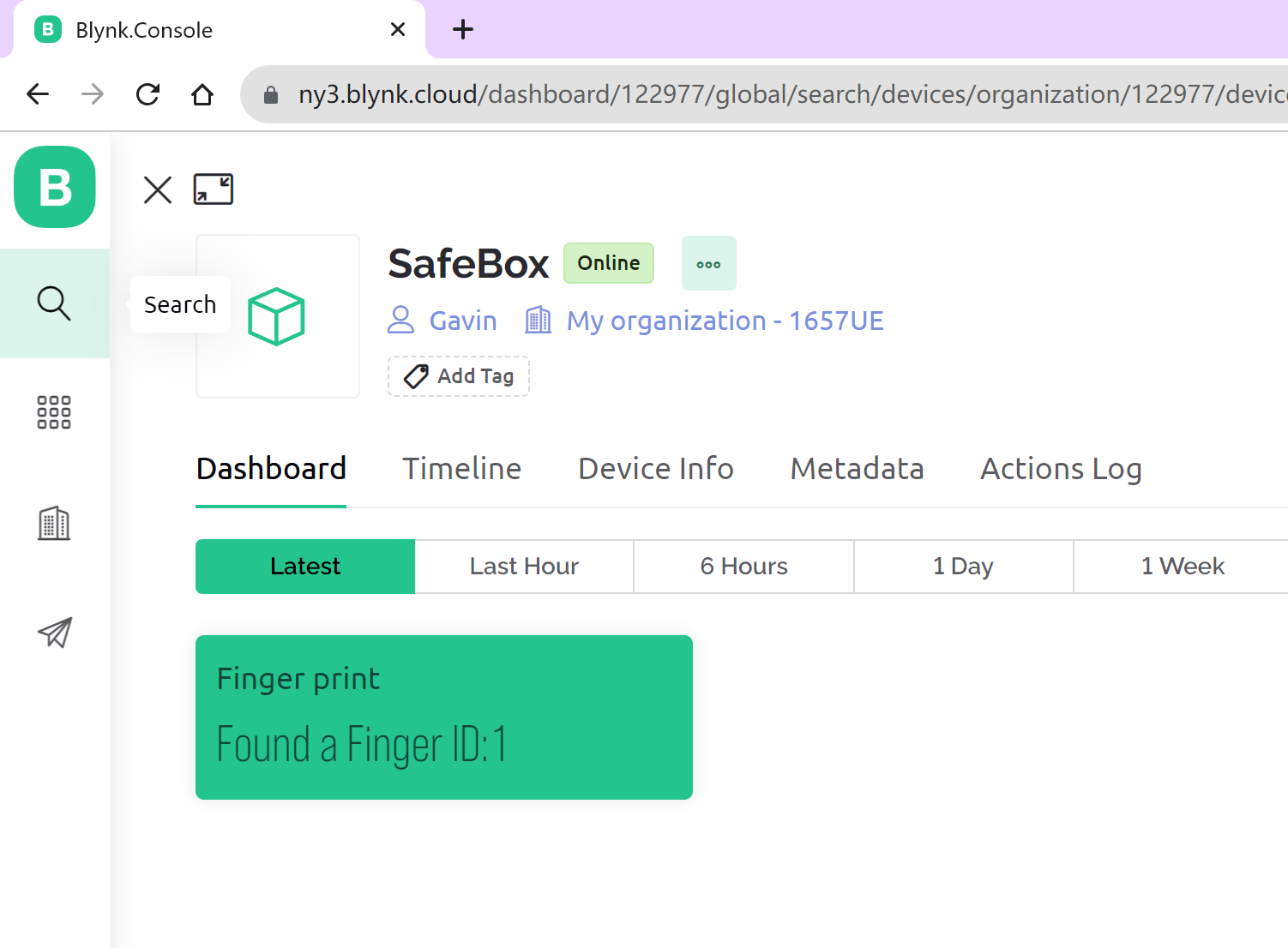Click building icon beside My organization
The image size is (1288, 948).
point(539,320)
